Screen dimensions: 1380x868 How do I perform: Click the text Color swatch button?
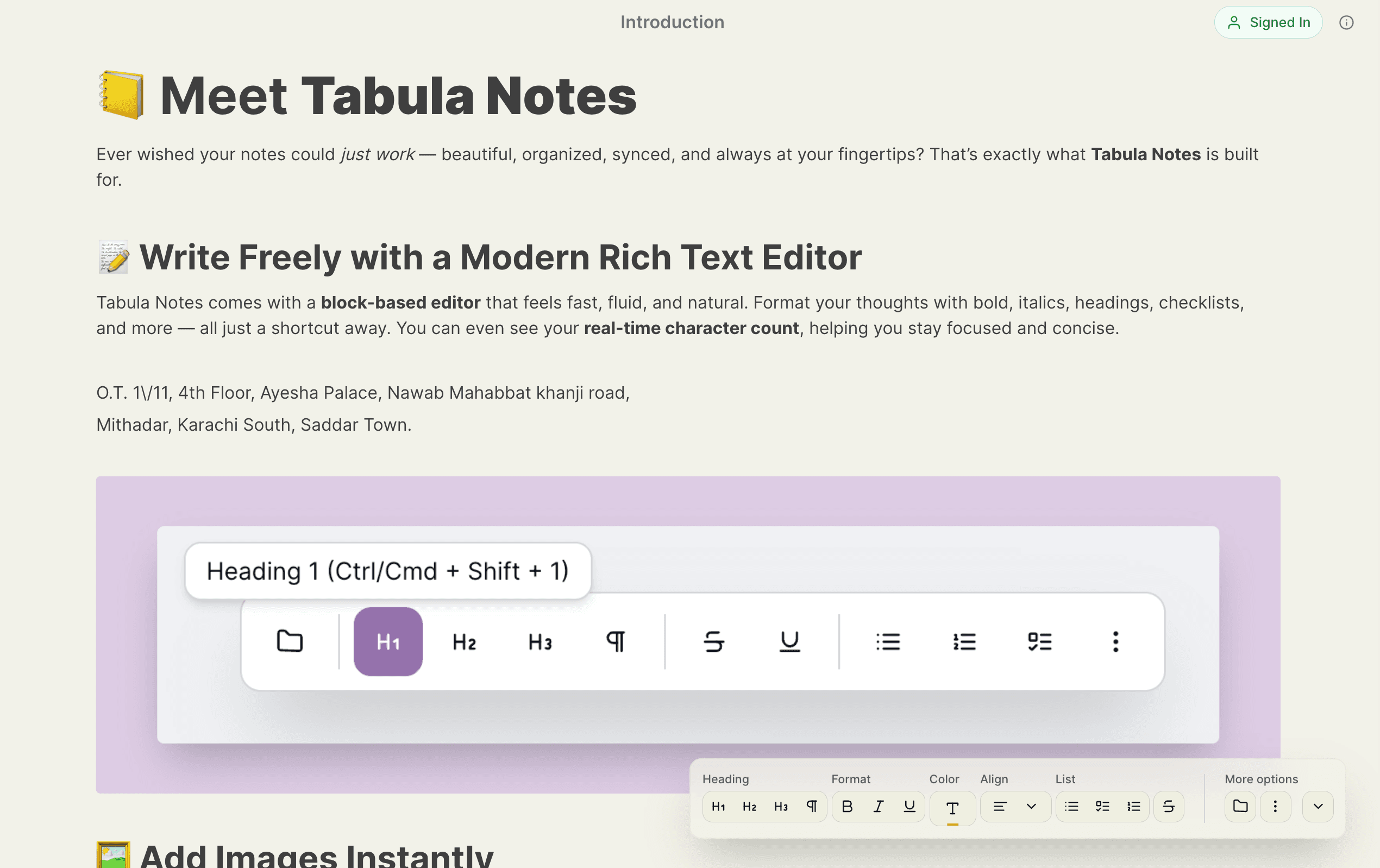(x=952, y=807)
